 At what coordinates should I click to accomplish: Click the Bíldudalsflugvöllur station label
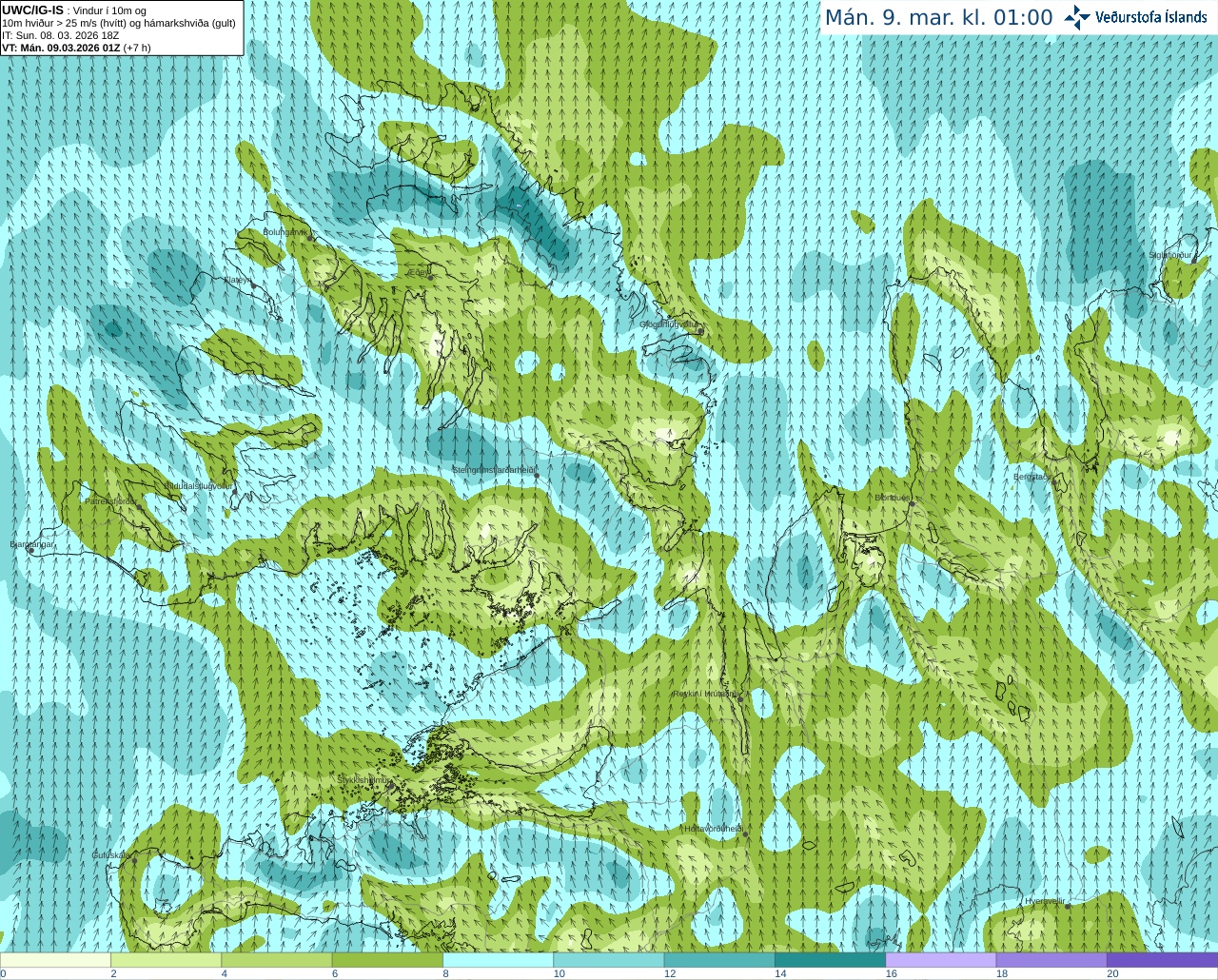click(x=198, y=485)
